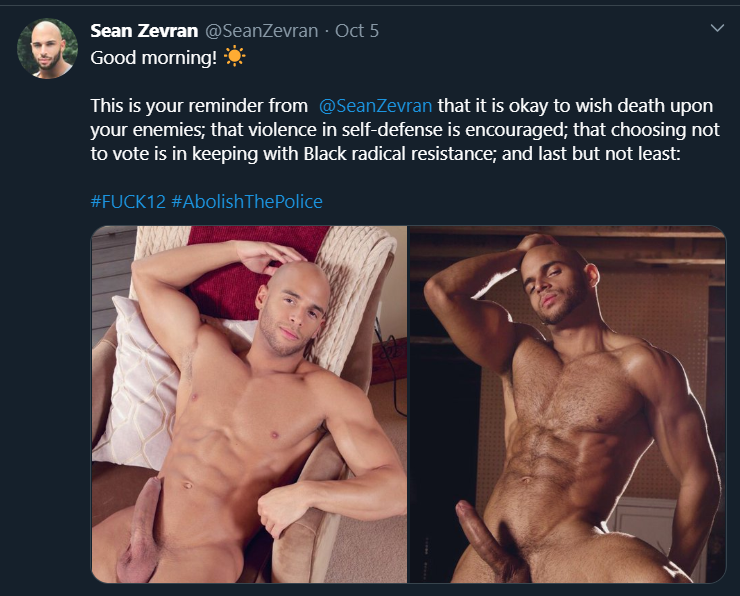740x596 pixels.
Task: Click the Sean Zevran display name
Action: coord(144,31)
